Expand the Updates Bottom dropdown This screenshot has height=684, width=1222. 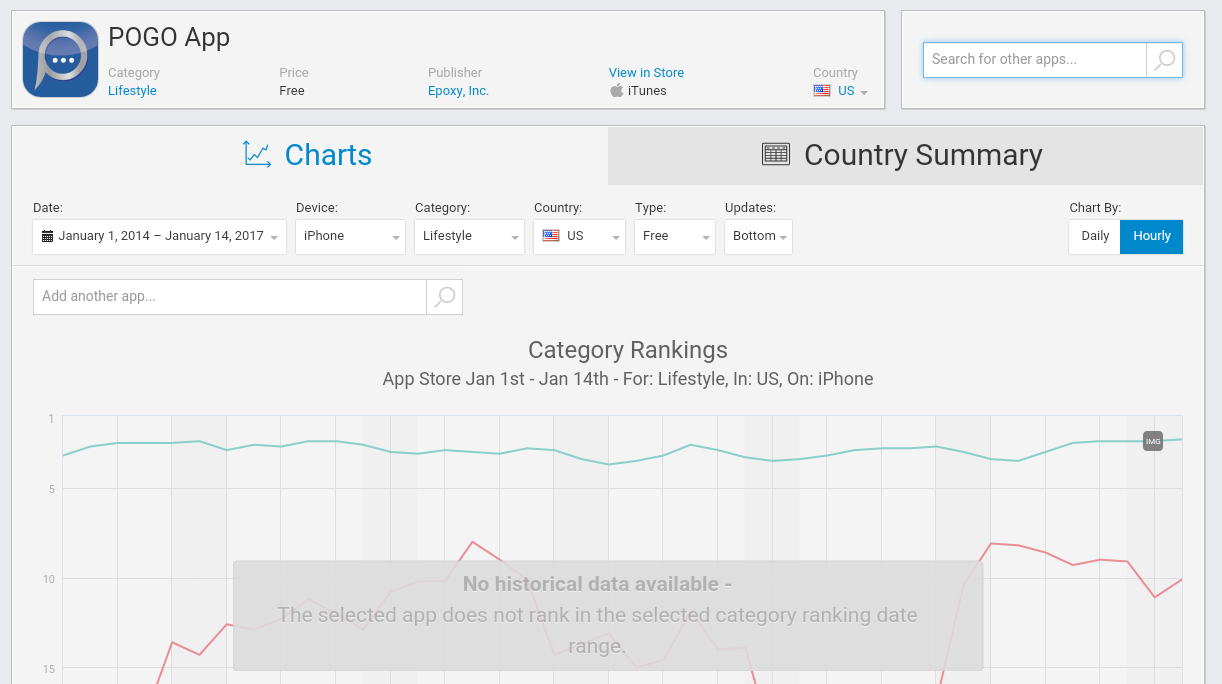coord(758,237)
